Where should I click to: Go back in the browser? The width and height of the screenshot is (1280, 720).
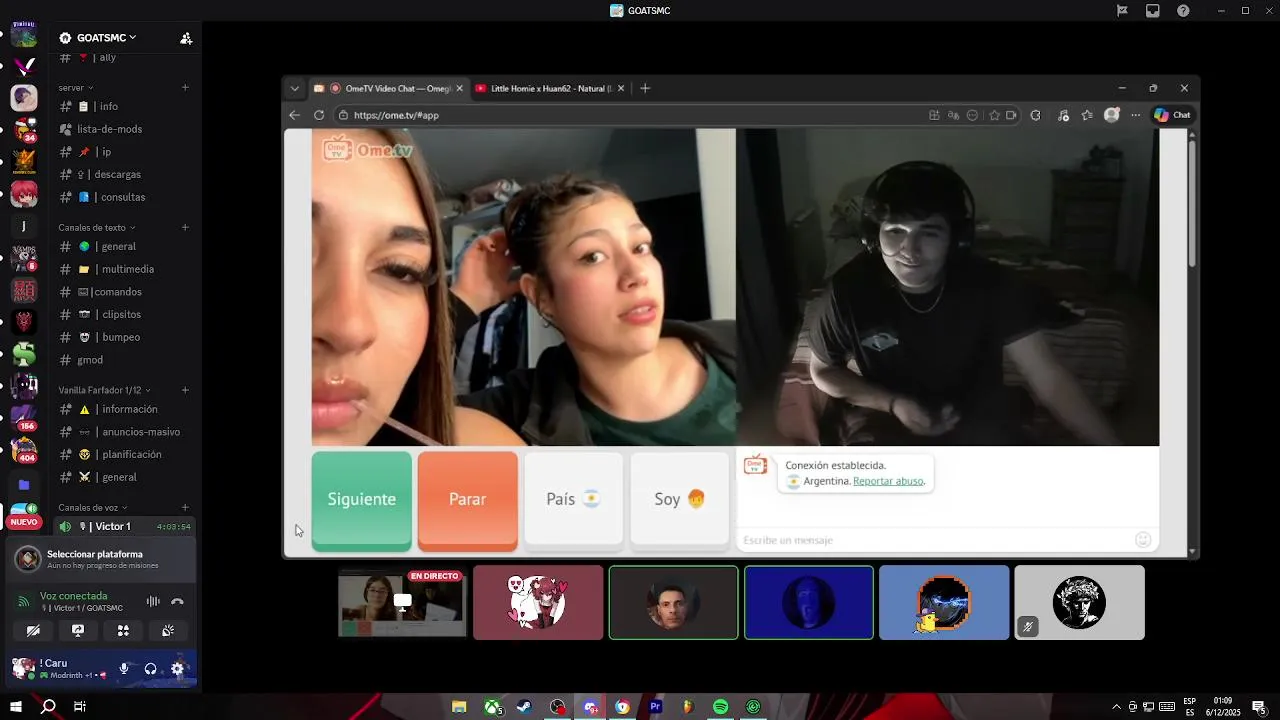(x=295, y=115)
